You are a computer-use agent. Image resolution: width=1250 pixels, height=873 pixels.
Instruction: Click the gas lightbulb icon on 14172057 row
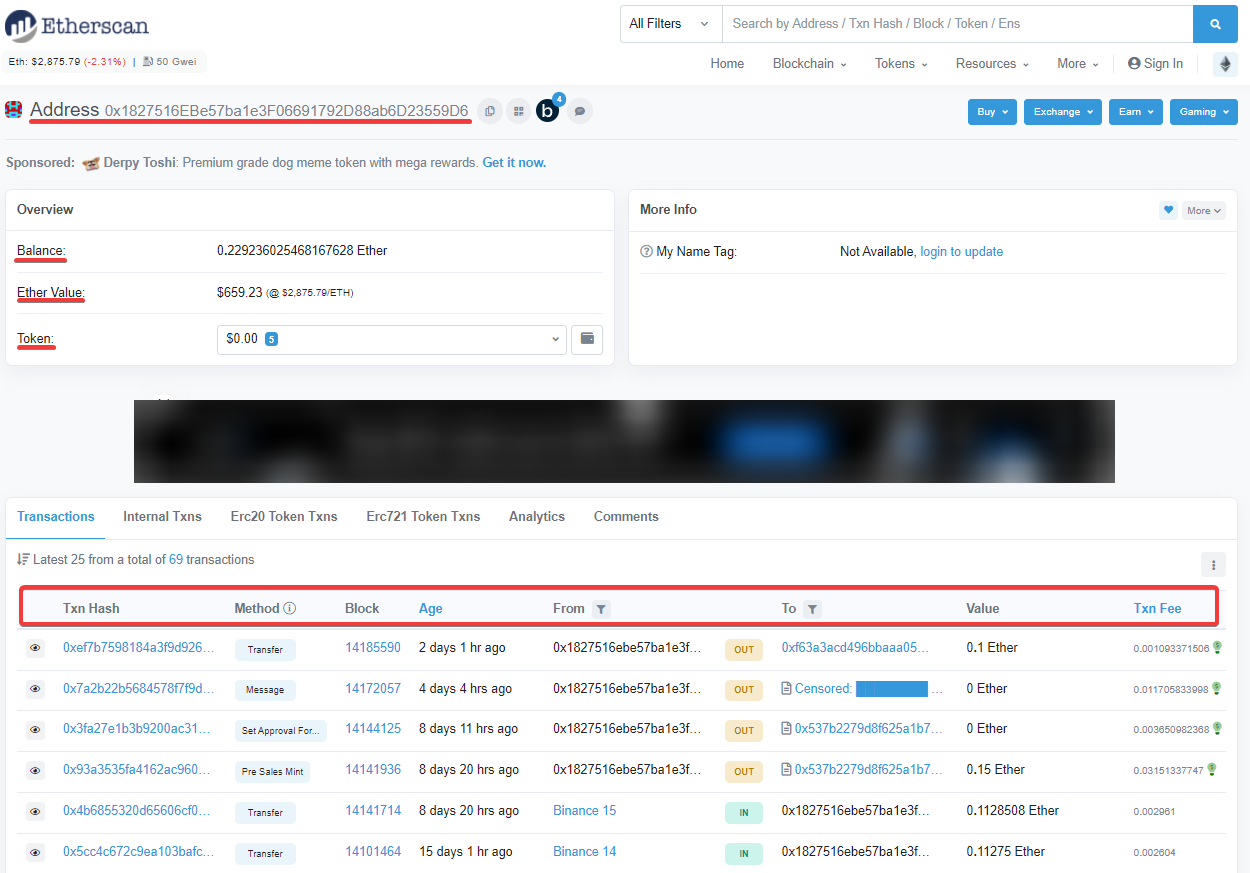tap(1217, 688)
